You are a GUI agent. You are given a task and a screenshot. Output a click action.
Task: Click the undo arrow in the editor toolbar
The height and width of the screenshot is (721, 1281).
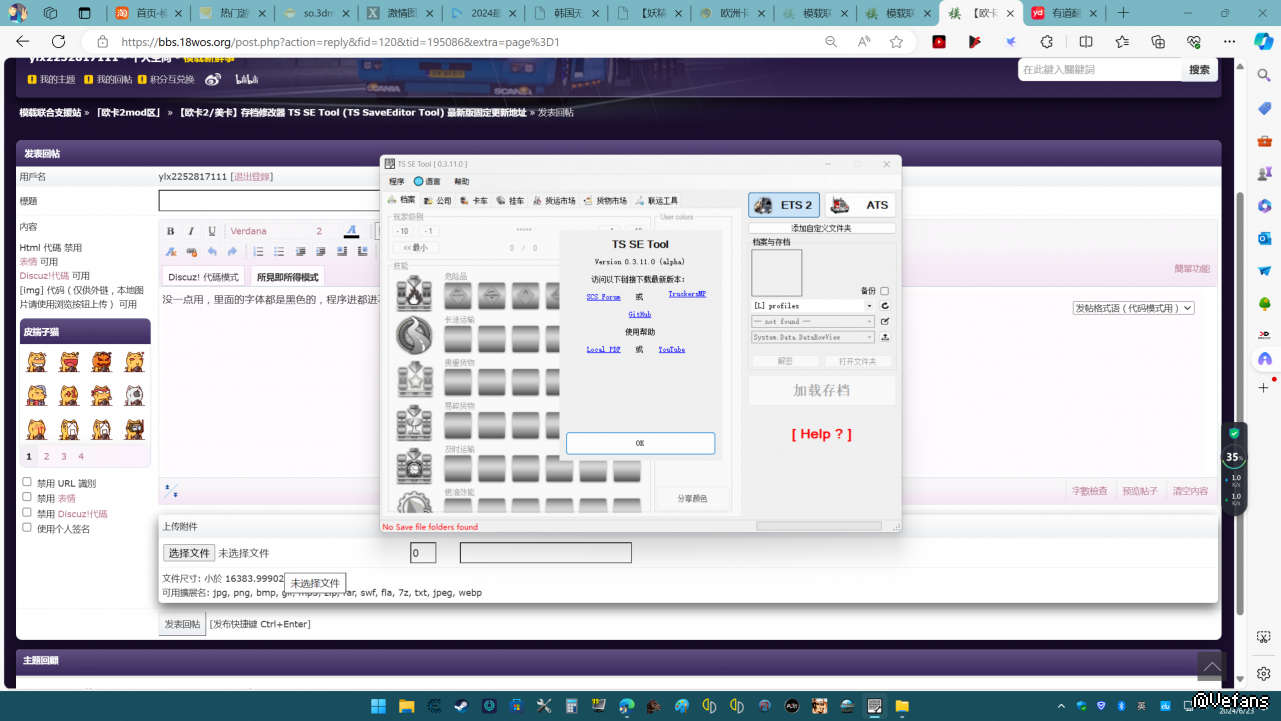tap(212, 252)
